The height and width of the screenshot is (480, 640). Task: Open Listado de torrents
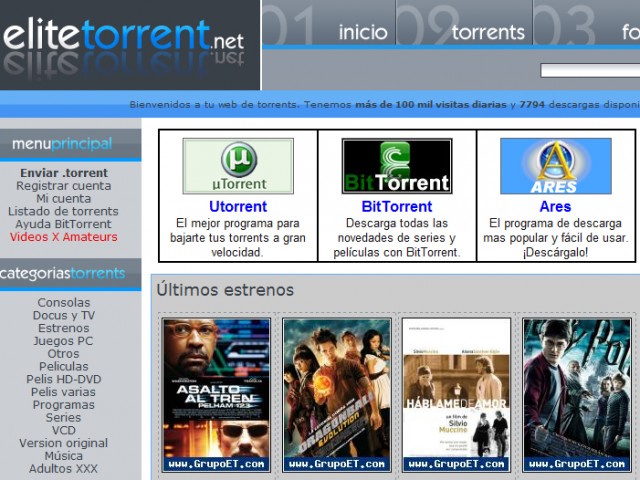(x=63, y=211)
